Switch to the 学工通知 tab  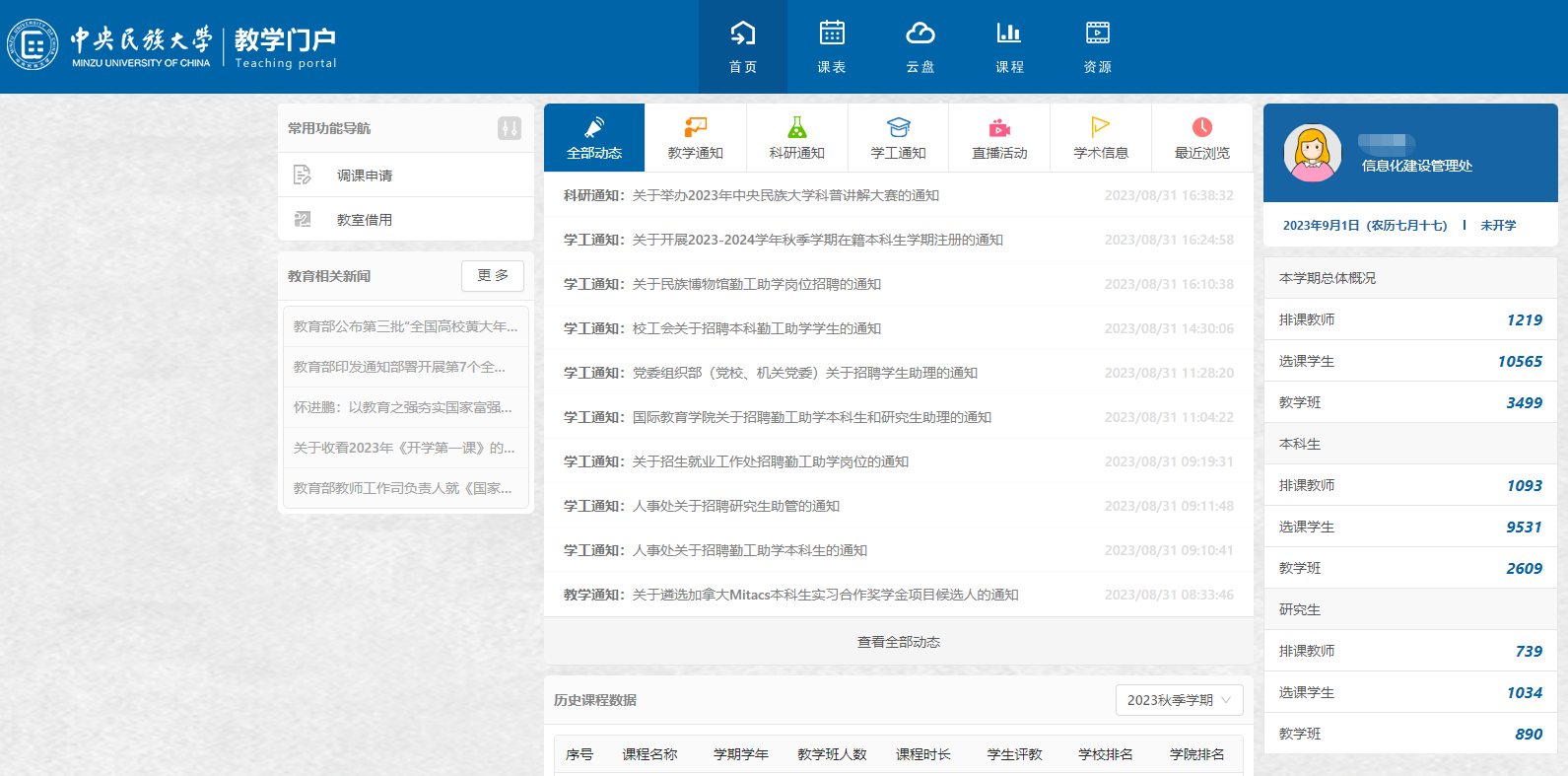(x=899, y=137)
